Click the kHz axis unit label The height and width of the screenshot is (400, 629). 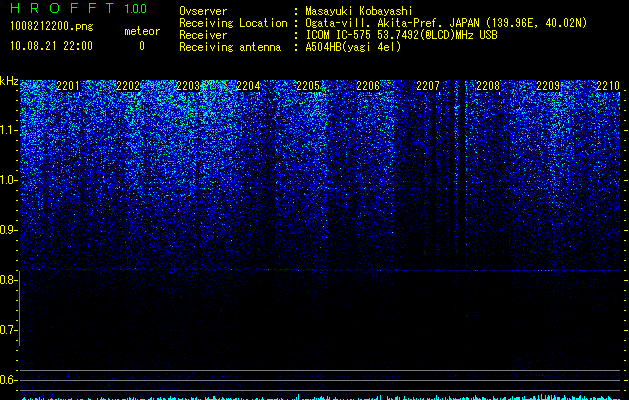click(x=9, y=81)
